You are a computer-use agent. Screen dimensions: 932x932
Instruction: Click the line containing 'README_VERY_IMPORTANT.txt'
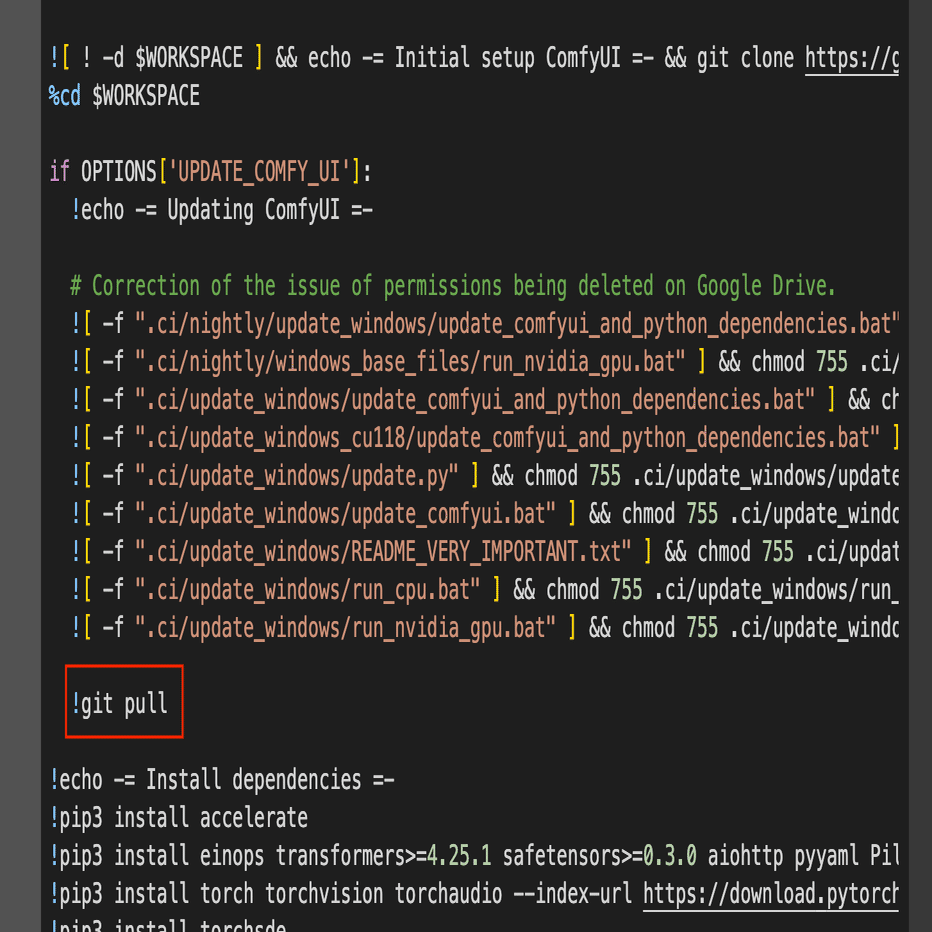(484, 552)
